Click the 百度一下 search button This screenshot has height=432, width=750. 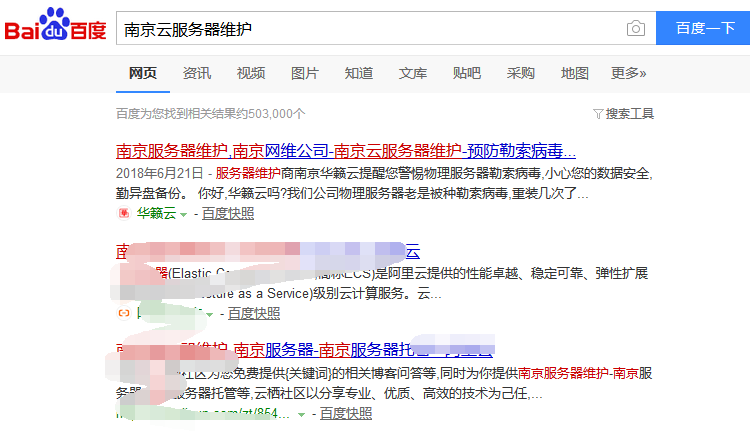(703, 28)
